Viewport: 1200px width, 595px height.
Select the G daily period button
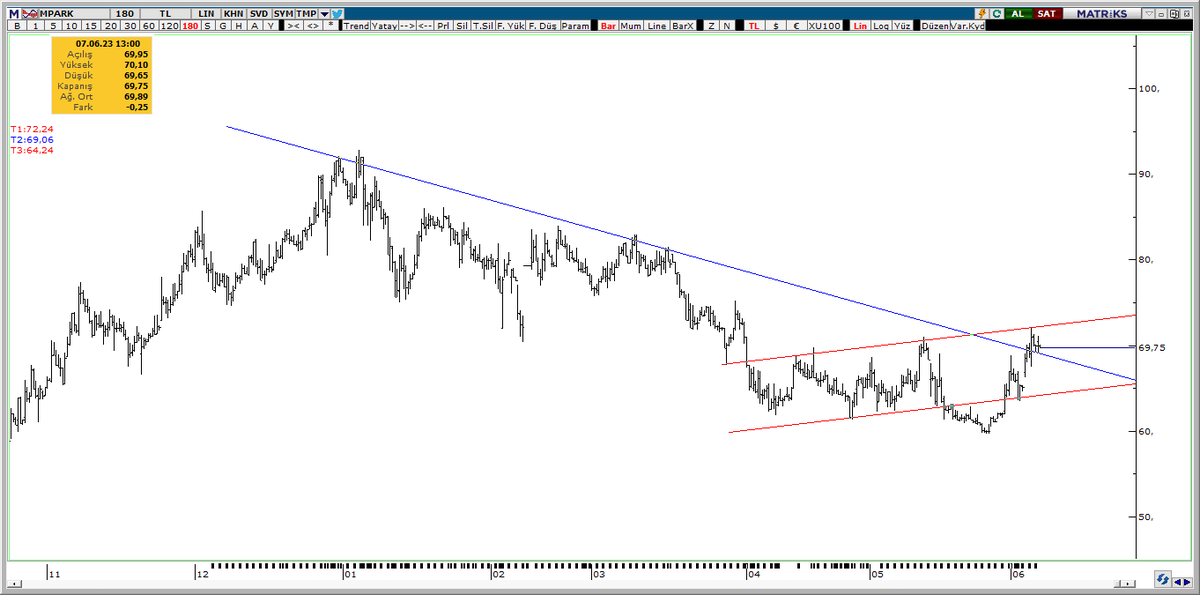point(224,26)
